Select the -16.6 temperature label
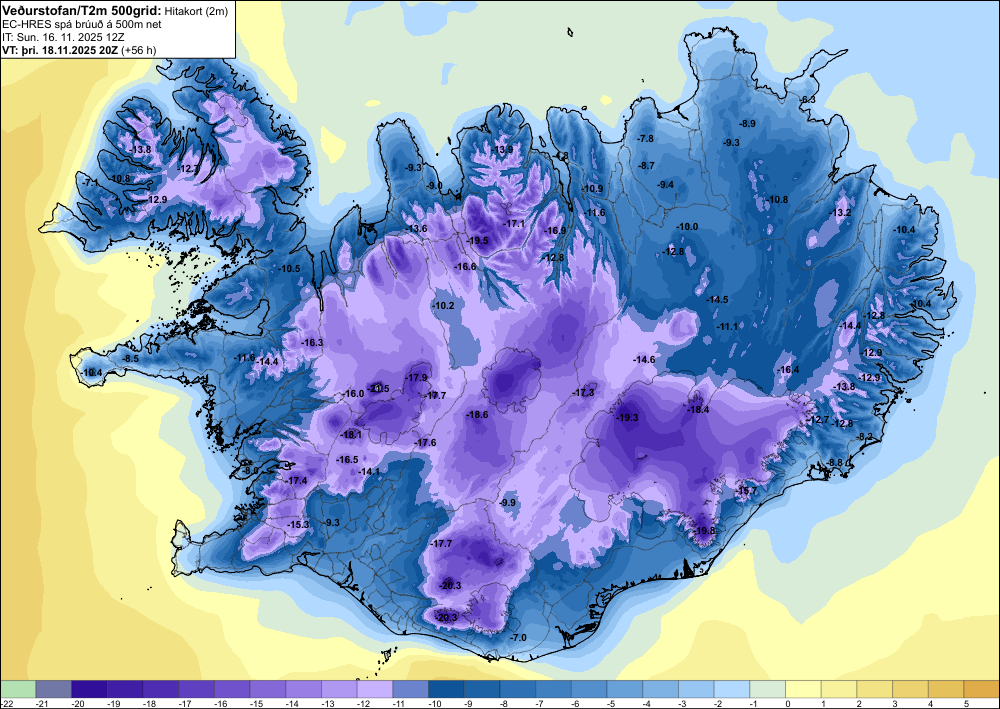1000x709 pixels. [x=466, y=267]
